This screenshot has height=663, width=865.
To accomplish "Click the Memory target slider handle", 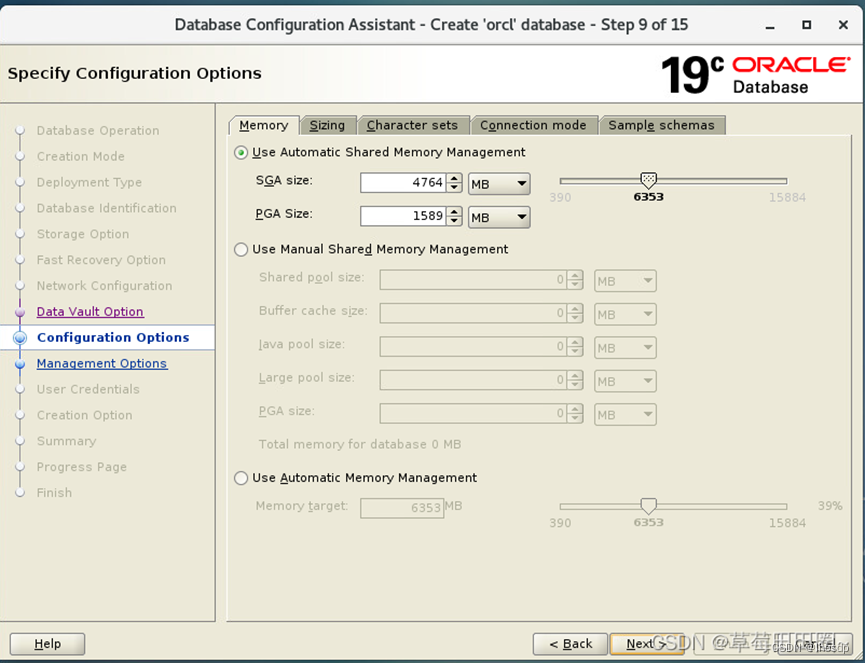I will [648, 505].
